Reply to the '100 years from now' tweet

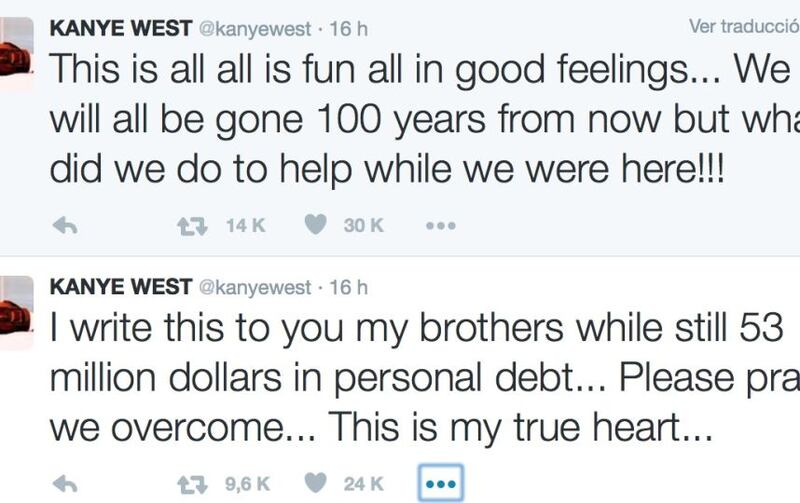tap(65, 225)
